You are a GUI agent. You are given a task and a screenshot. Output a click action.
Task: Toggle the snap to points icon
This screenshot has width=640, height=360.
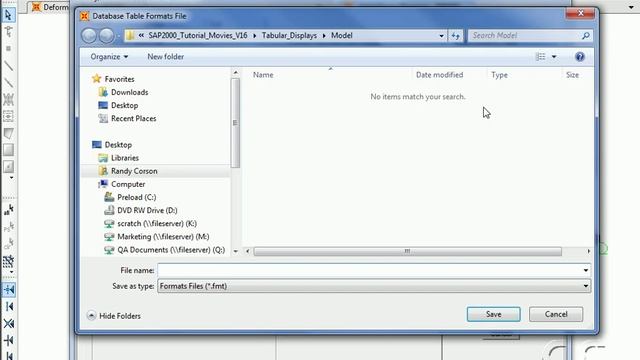point(9,290)
